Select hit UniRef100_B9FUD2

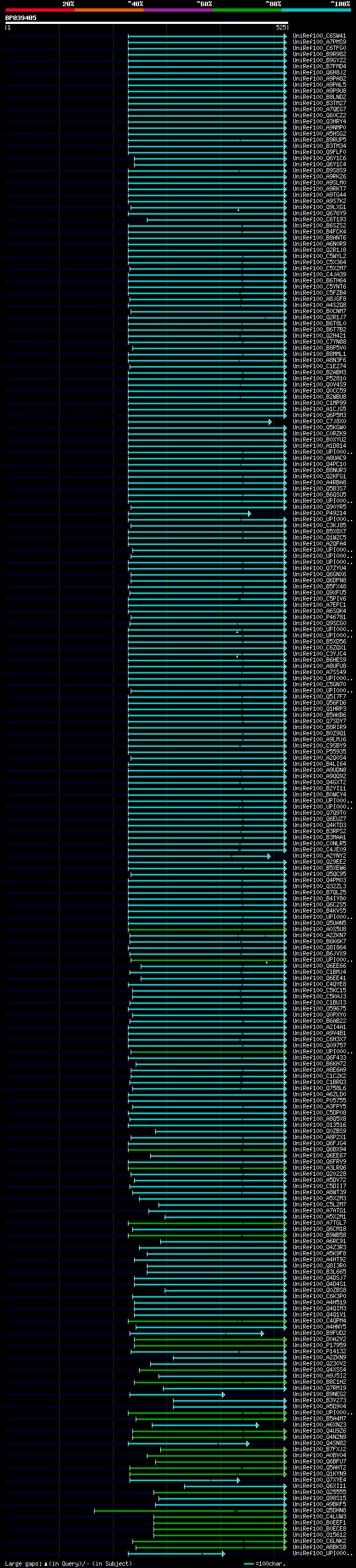tap(319, 1333)
